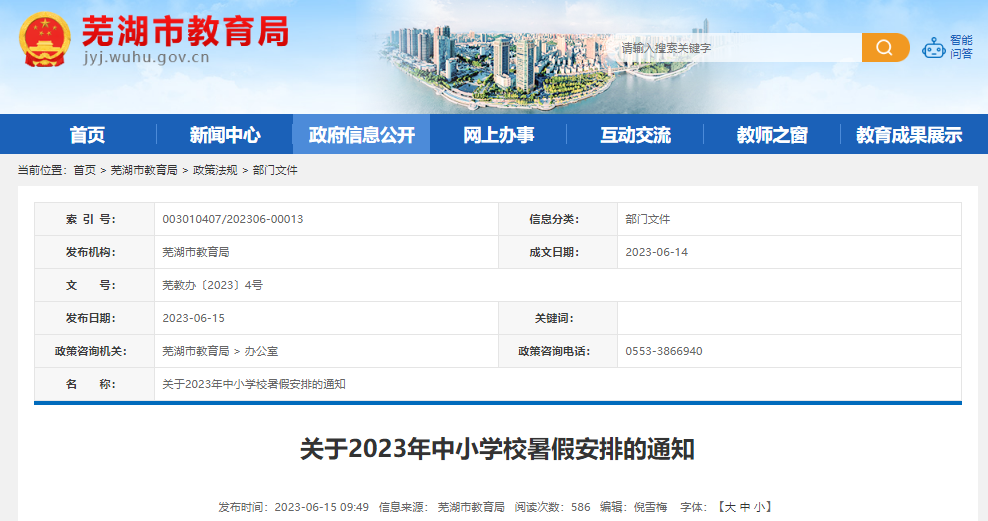Click the 芜湖市教育局 breadcrumb link

pos(144,170)
